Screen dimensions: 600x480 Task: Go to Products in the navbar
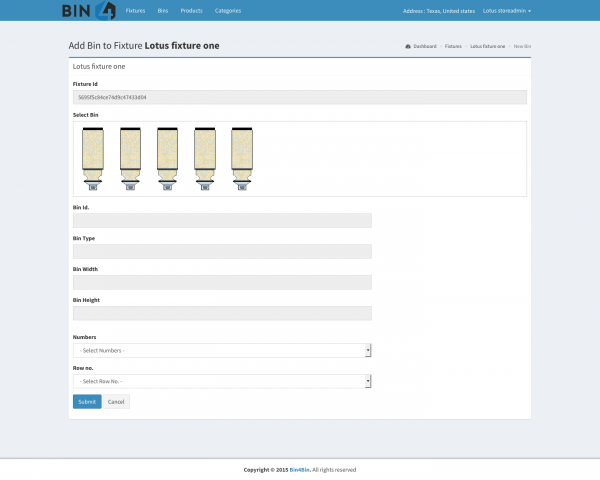(x=191, y=10)
